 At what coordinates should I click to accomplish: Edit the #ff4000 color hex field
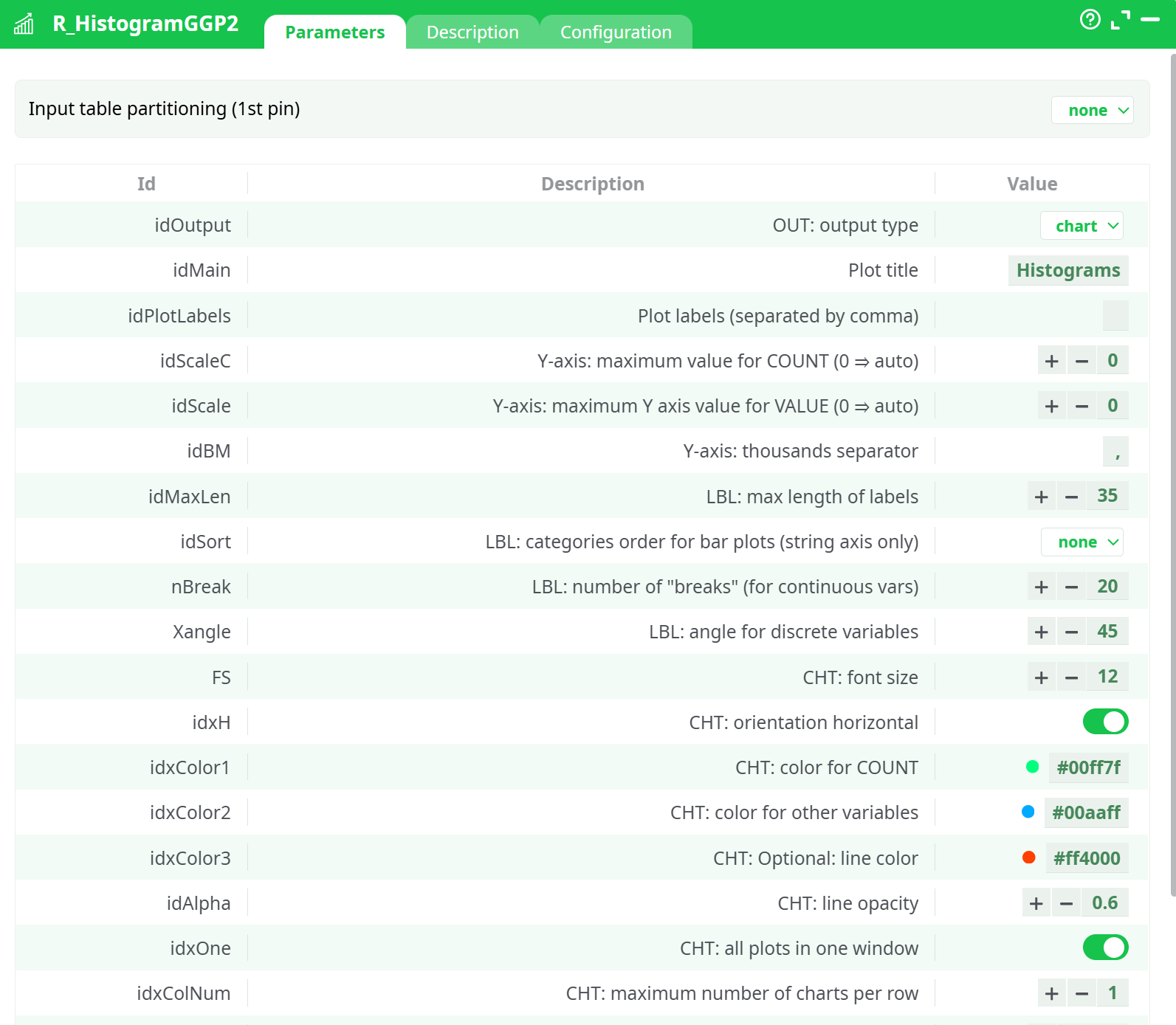1087,857
